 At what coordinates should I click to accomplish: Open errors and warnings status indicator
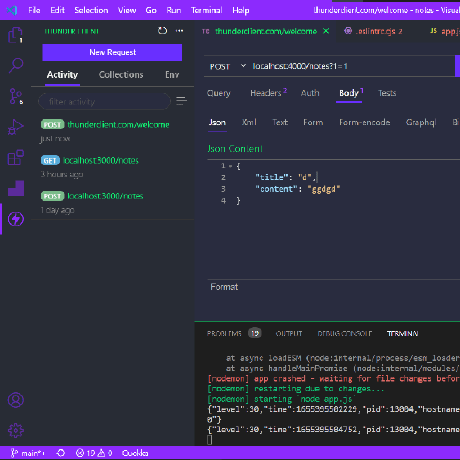[94, 453]
